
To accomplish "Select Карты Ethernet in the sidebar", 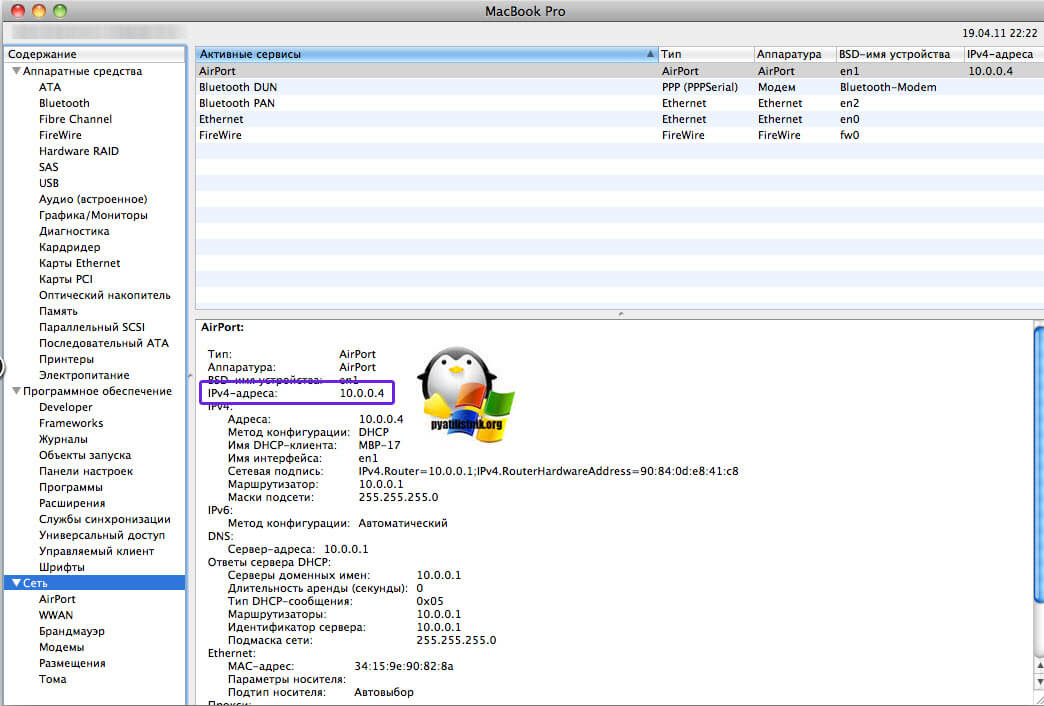I will point(79,263).
